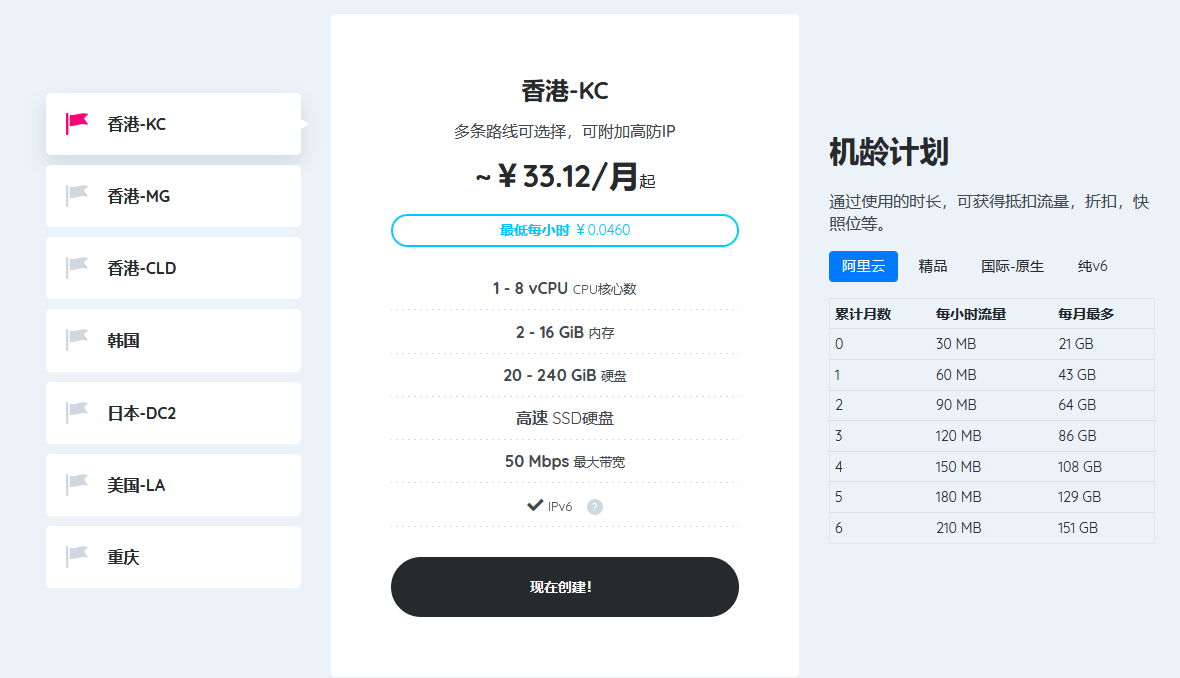Select the 香港-KC region label
Screen dimensions: 1180x678
(136, 124)
